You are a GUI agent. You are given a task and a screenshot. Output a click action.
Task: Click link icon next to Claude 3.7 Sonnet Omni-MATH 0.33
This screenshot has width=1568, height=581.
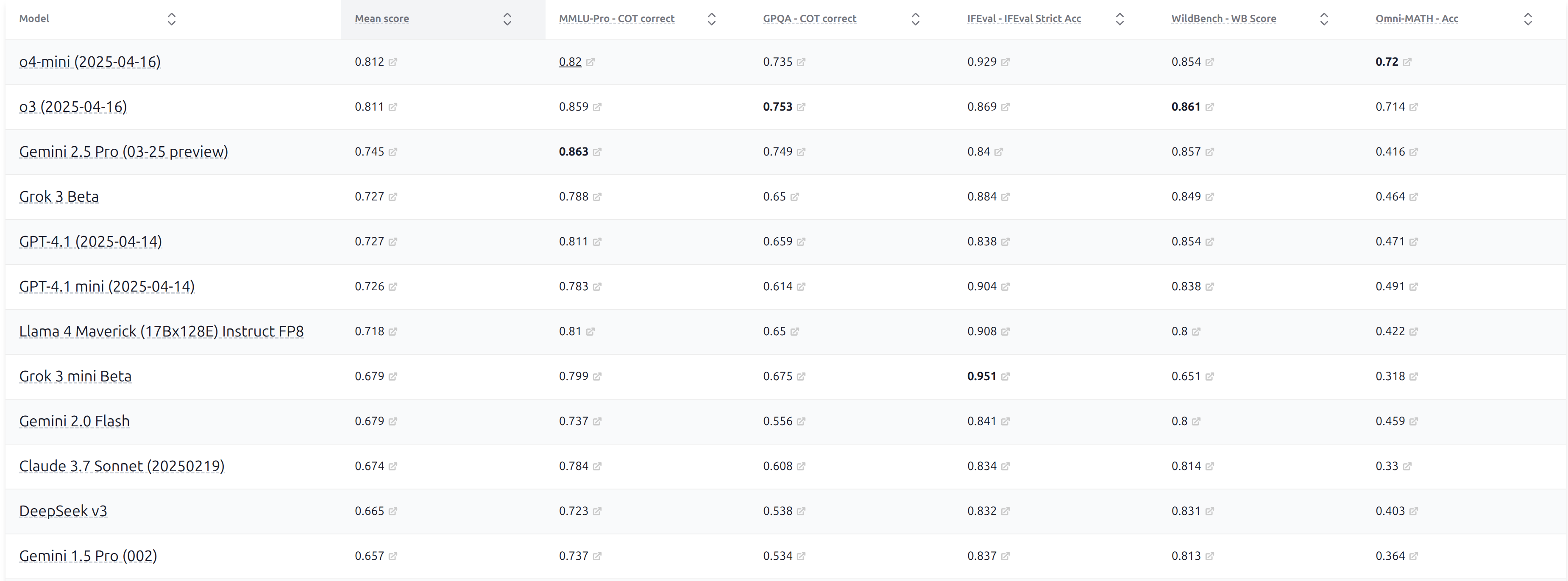tap(1406, 467)
